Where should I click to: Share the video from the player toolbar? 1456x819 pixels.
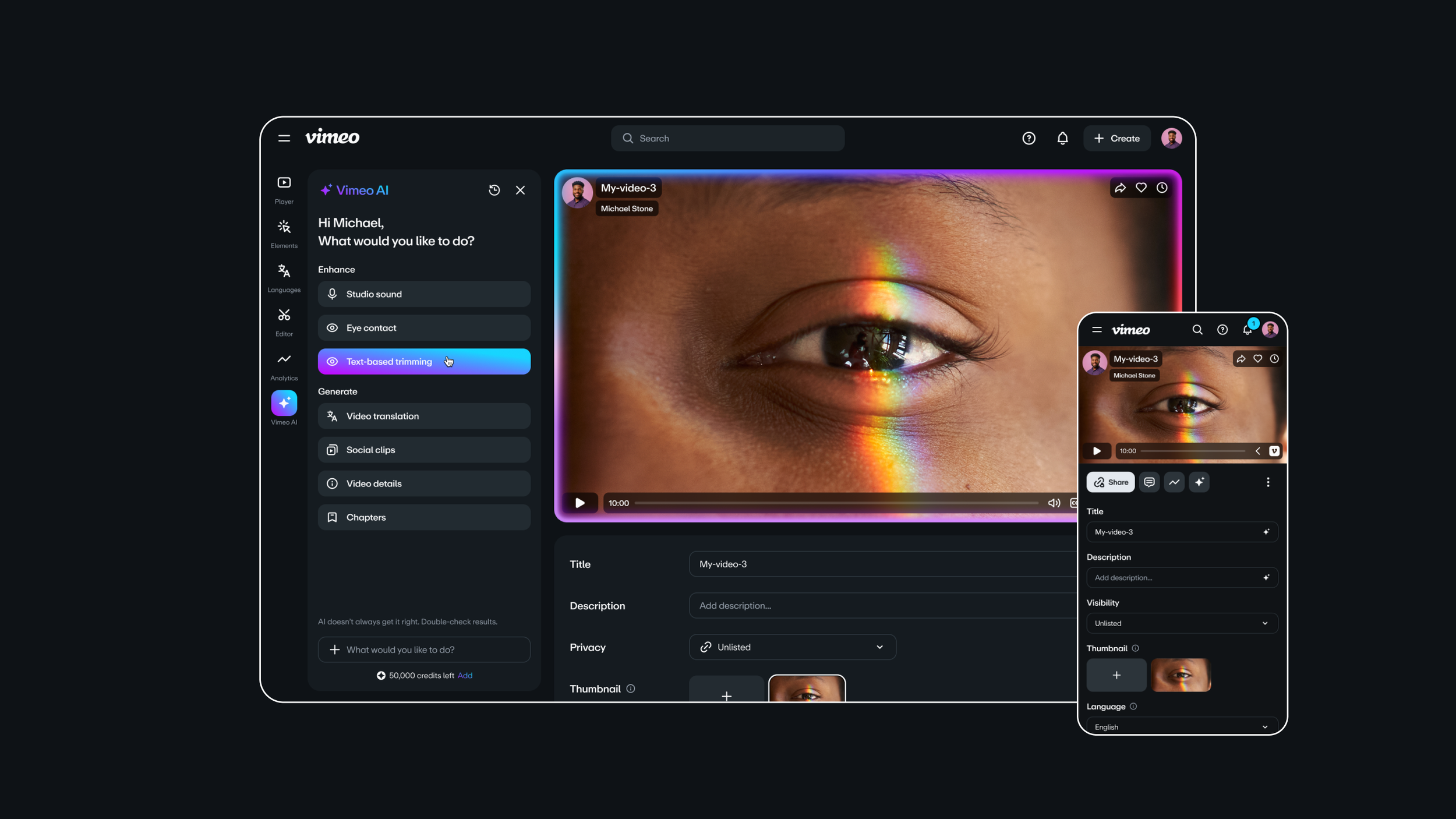(1121, 188)
